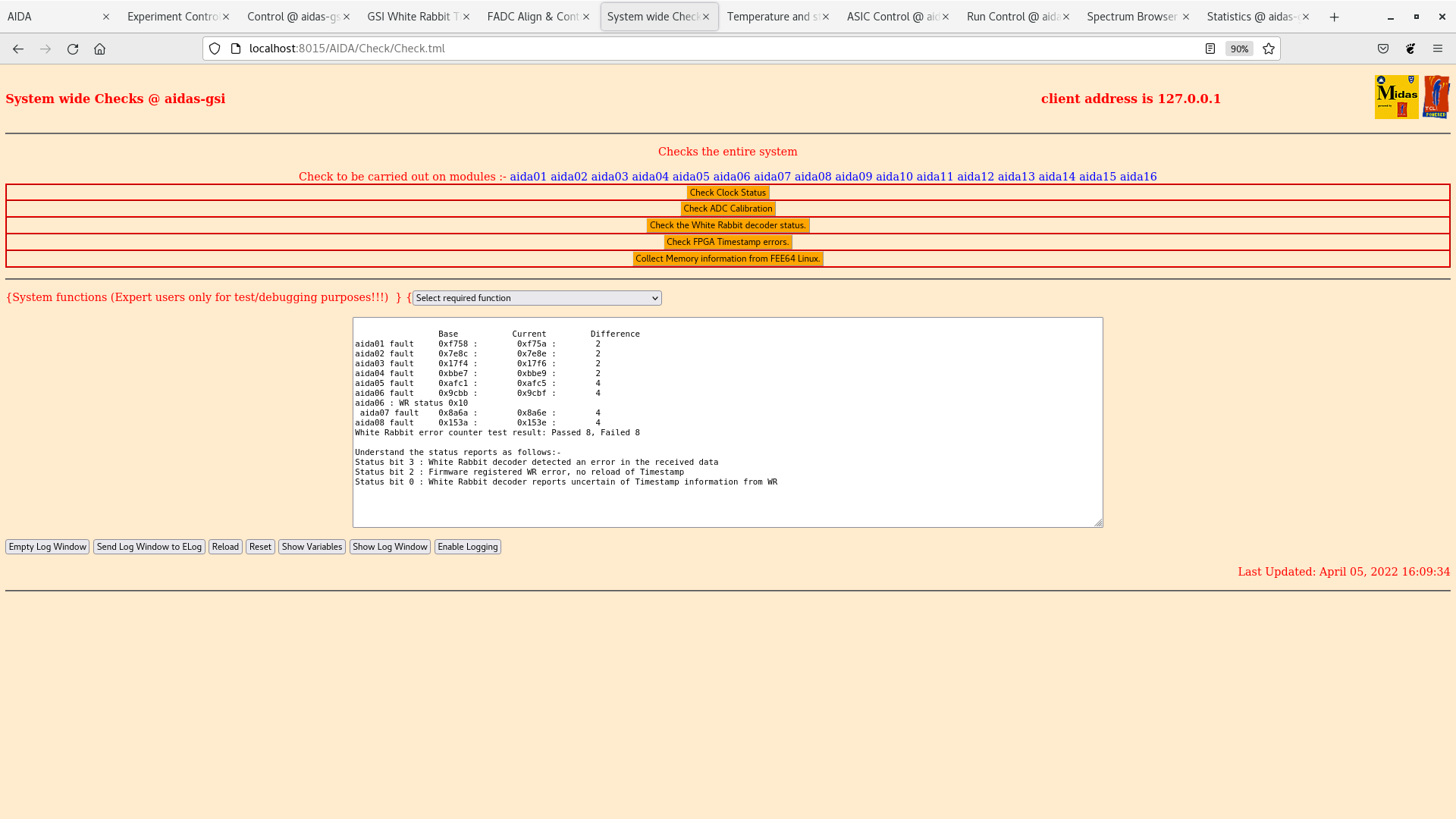Click the 90% zoom level indicator
This screenshot has height=819, width=1456.
1239,49
